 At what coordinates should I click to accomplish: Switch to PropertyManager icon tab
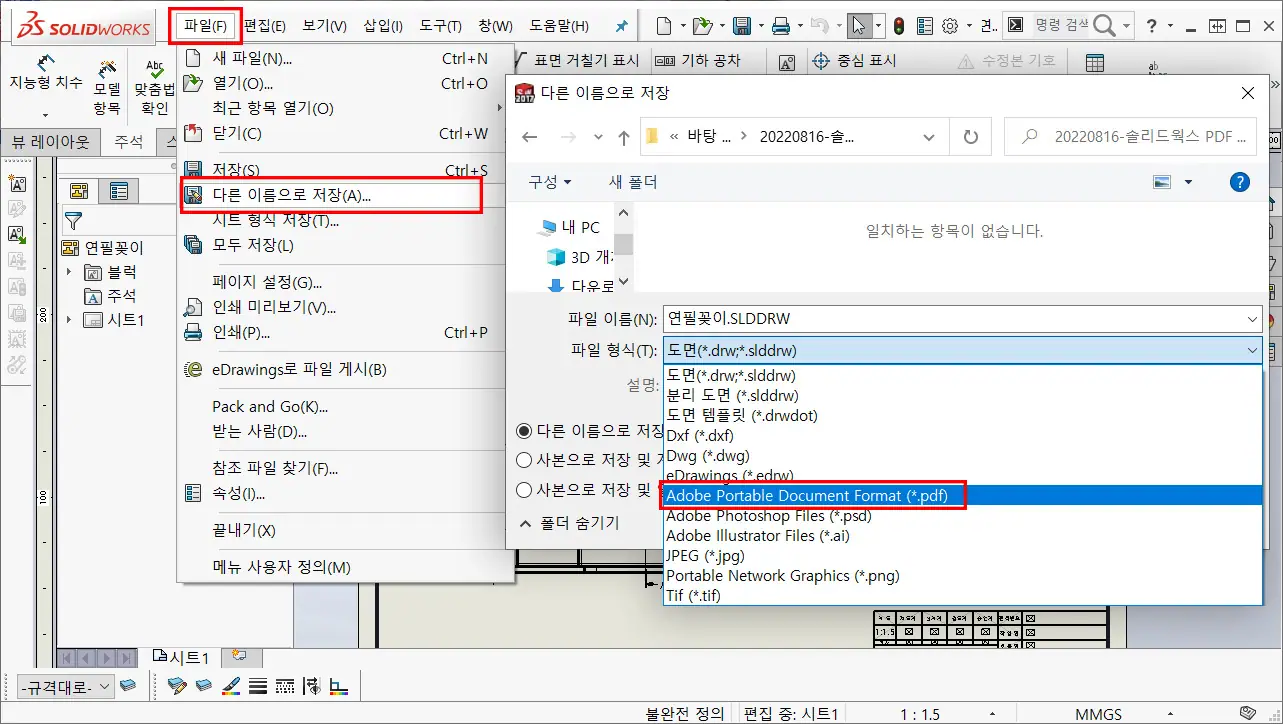(119, 191)
